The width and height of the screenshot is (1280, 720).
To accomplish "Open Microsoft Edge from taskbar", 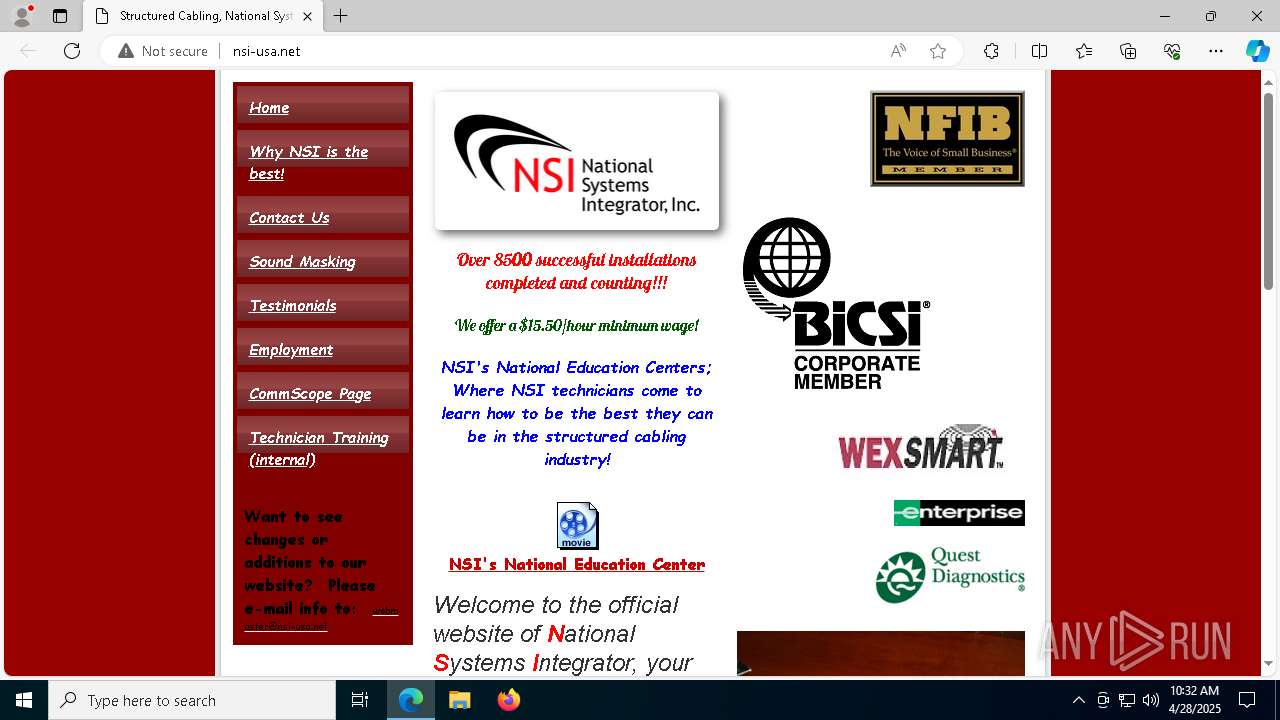I will coord(411,700).
